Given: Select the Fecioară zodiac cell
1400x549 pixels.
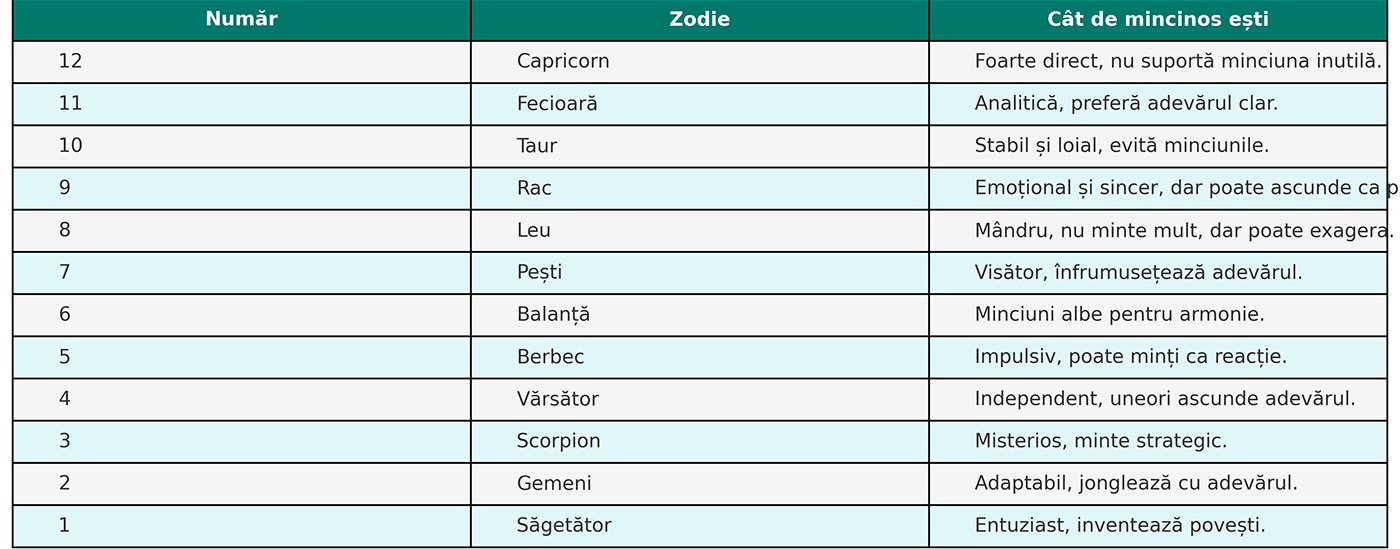Looking at the screenshot, I should (x=557, y=104).
